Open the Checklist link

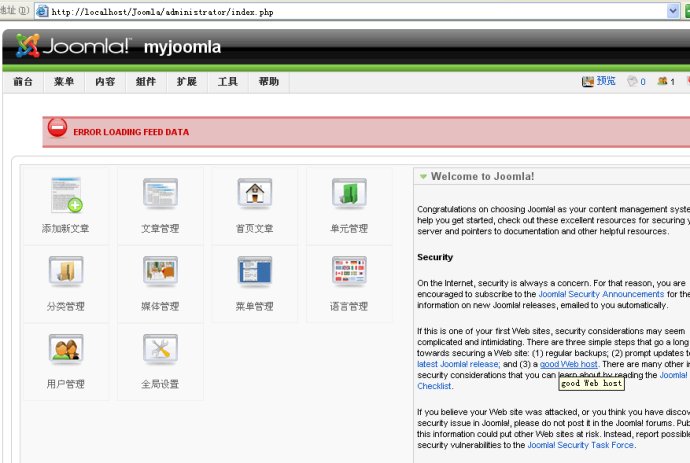pyautogui.click(x=434, y=386)
